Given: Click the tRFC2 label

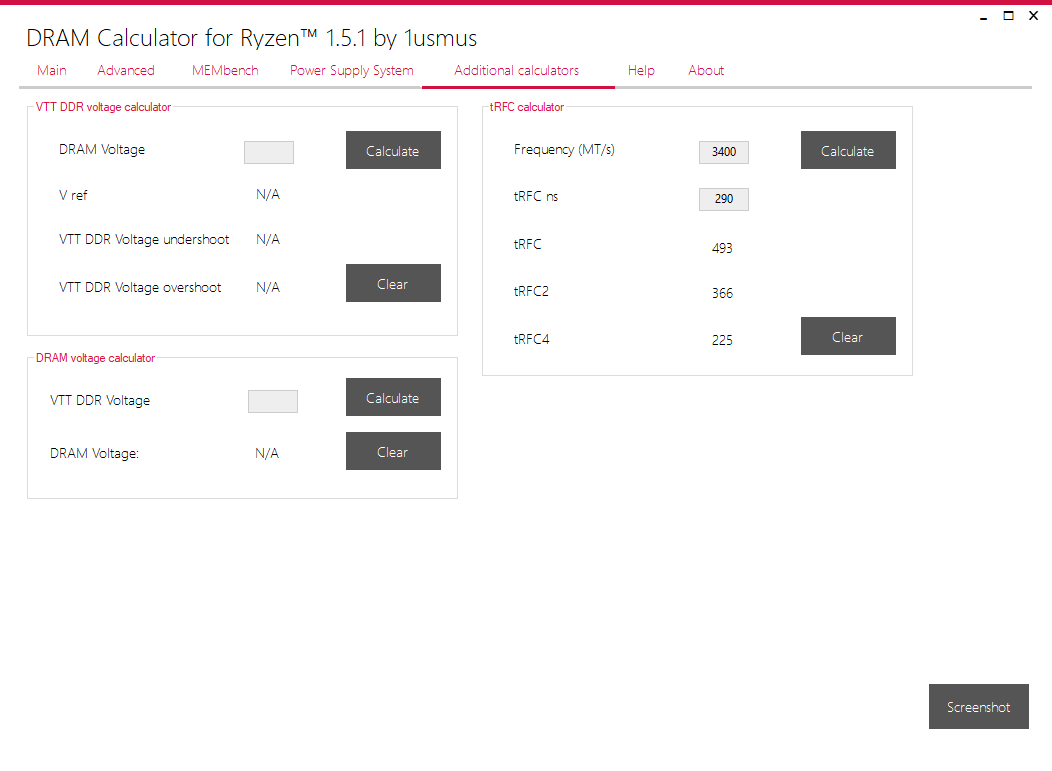Looking at the screenshot, I should (x=531, y=291).
